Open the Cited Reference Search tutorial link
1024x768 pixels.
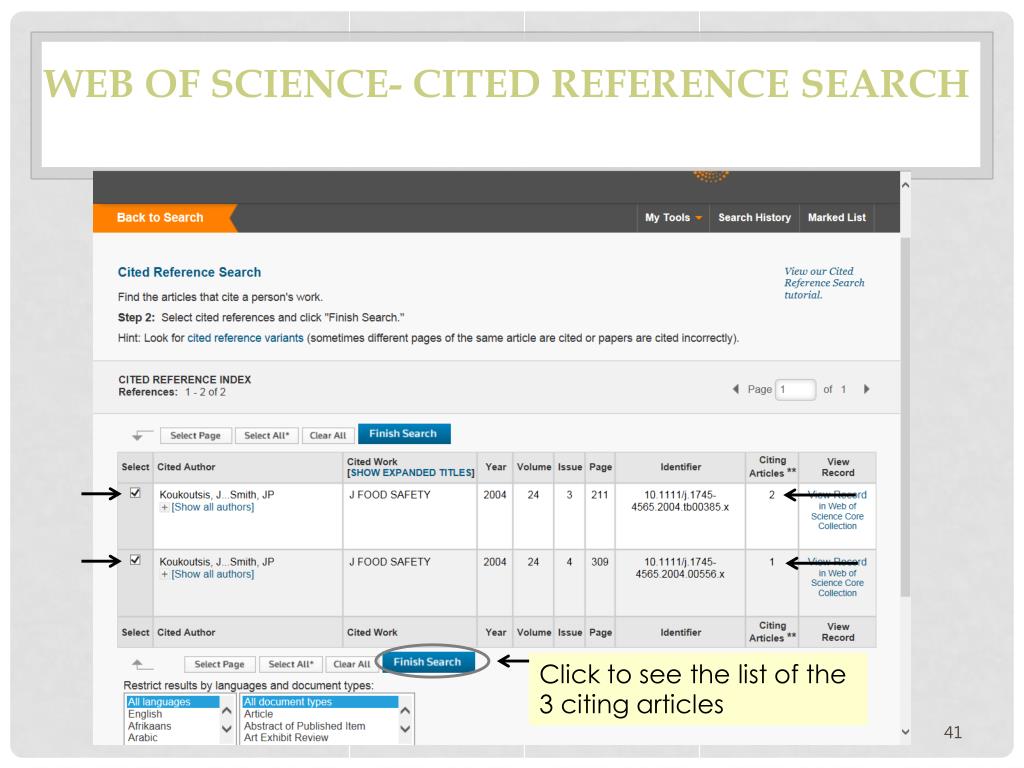(824, 283)
